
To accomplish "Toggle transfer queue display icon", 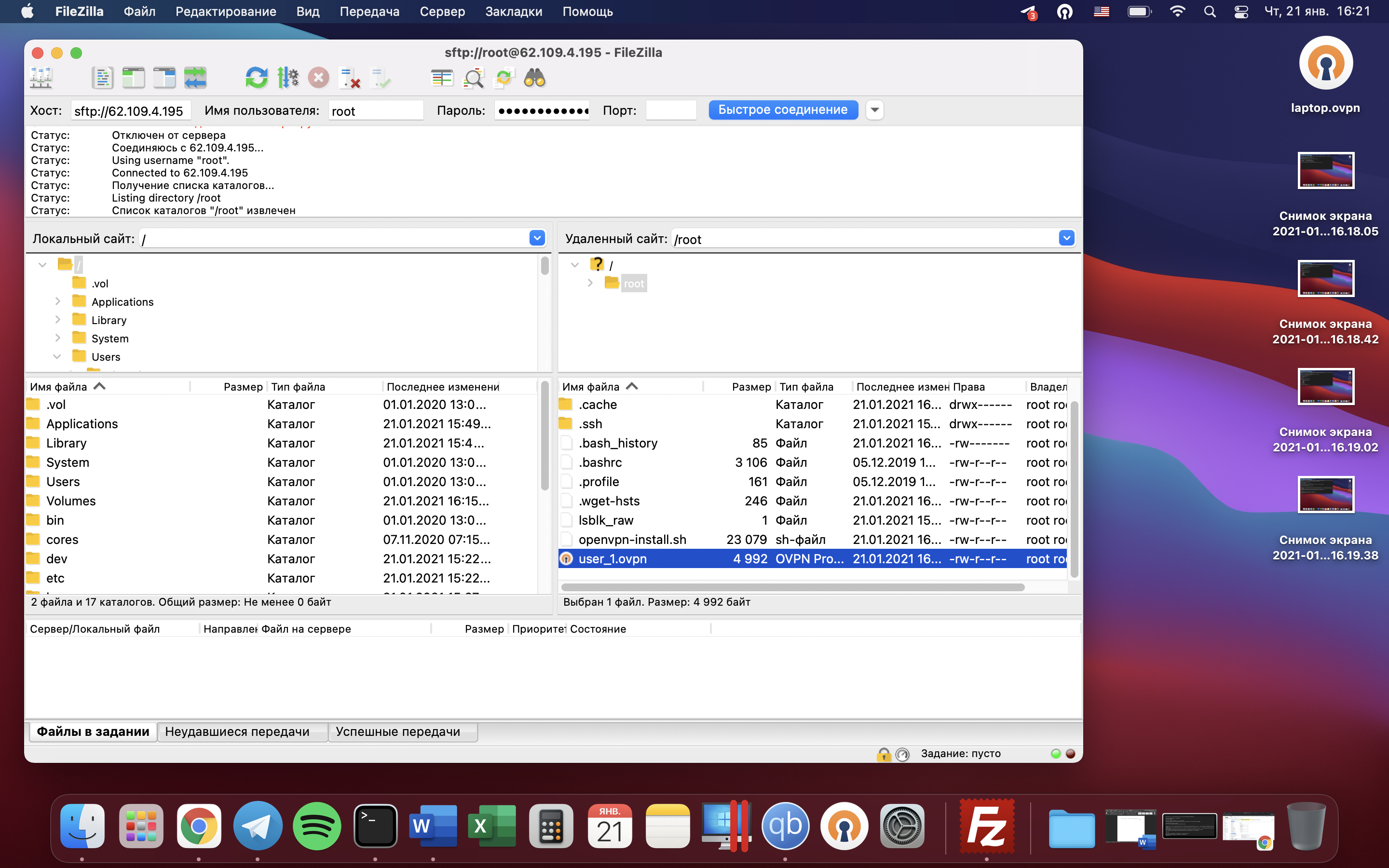I will click(195, 78).
